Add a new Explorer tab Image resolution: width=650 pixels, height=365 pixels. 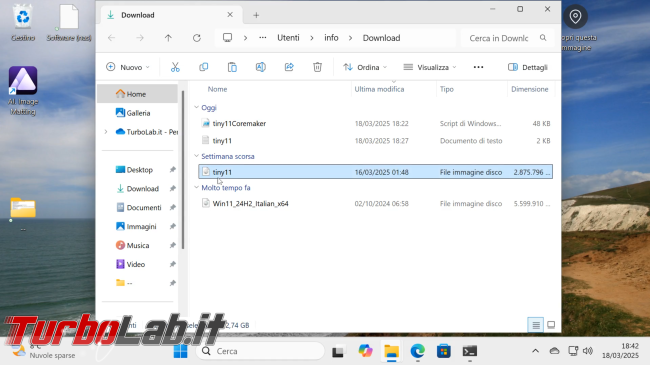[x=256, y=15]
